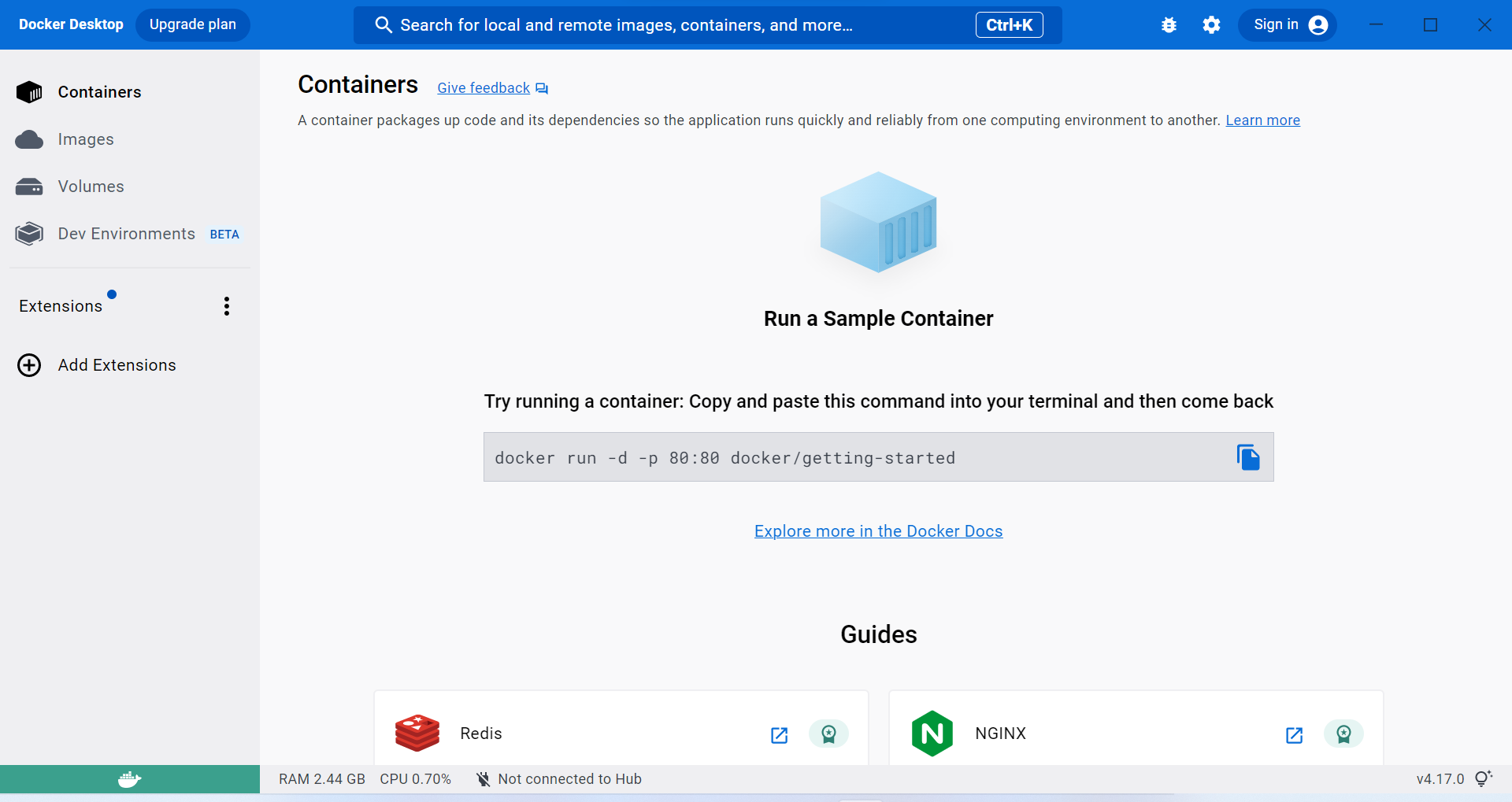This screenshot has width=1512, height=802.
Task: Click Not connected to Hub text
Action: tap(569, 779)
